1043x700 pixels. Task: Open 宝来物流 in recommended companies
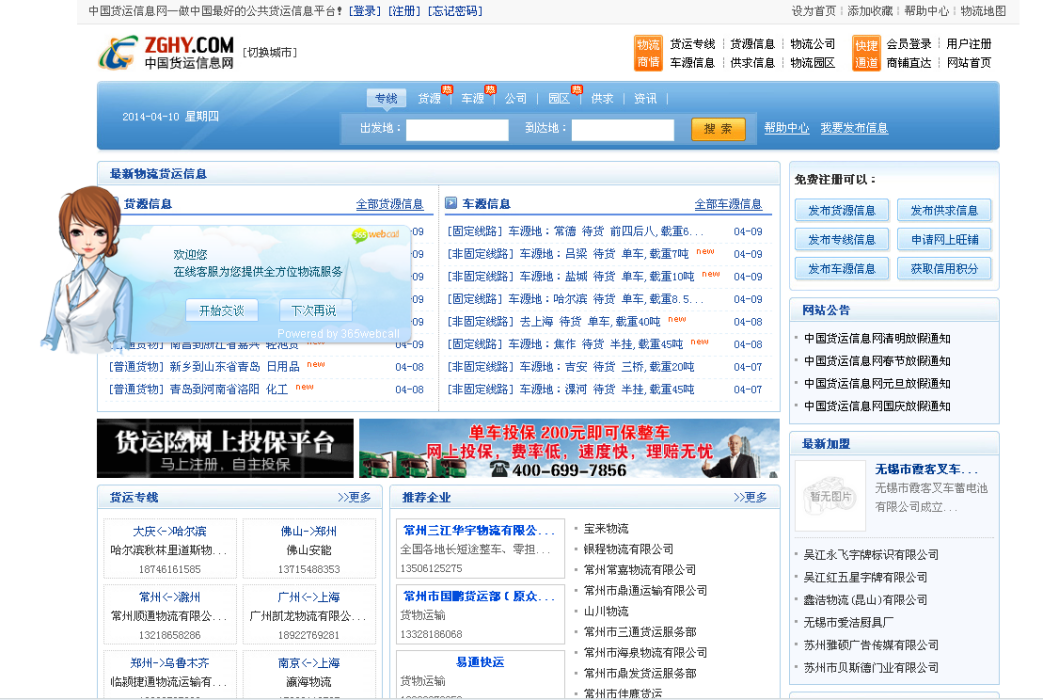pyautogui.click(x=606, y=528)
